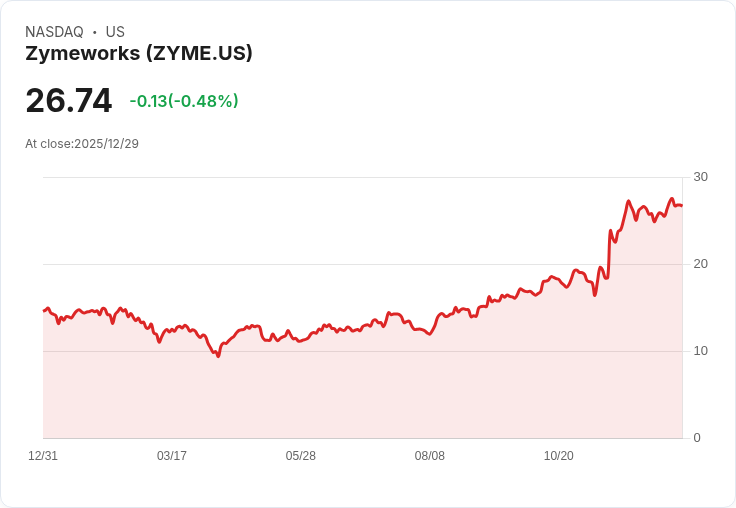Click the starting point of the price line
The image size is (736, 508).
(x=44, y=310)
